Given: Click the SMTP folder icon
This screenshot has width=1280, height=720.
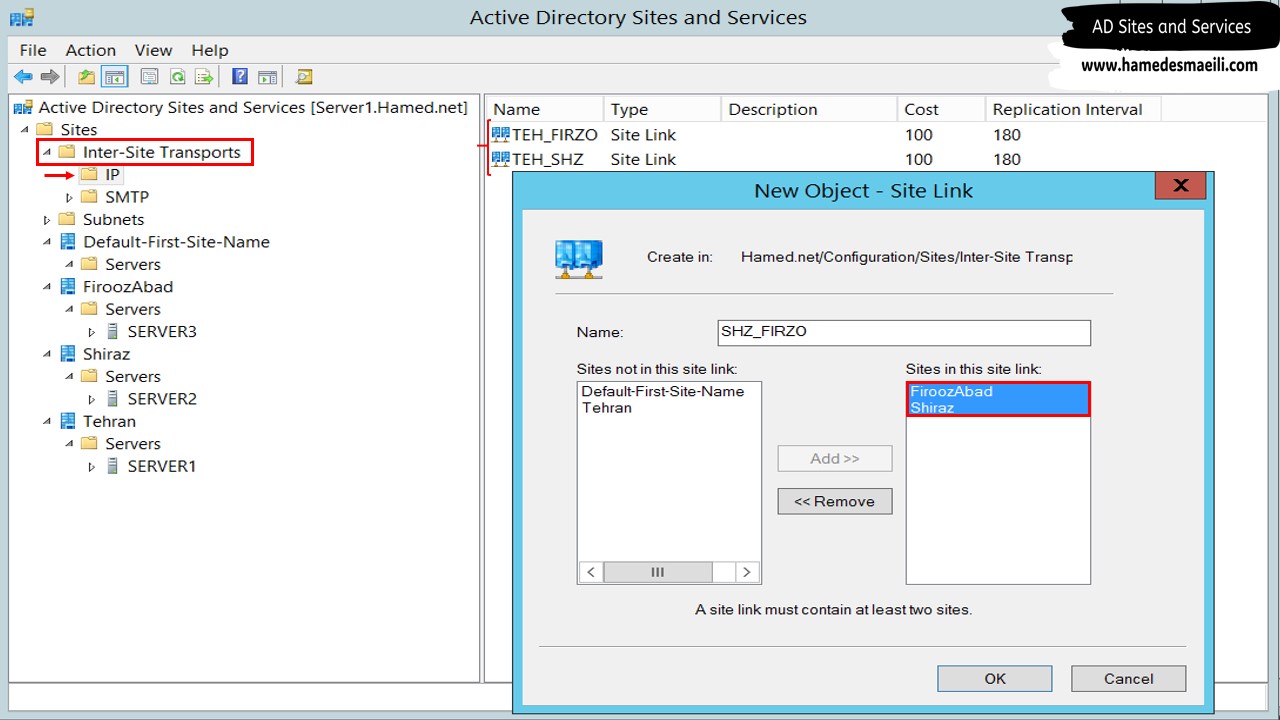Looking at the screenshot, I should 89,197.
